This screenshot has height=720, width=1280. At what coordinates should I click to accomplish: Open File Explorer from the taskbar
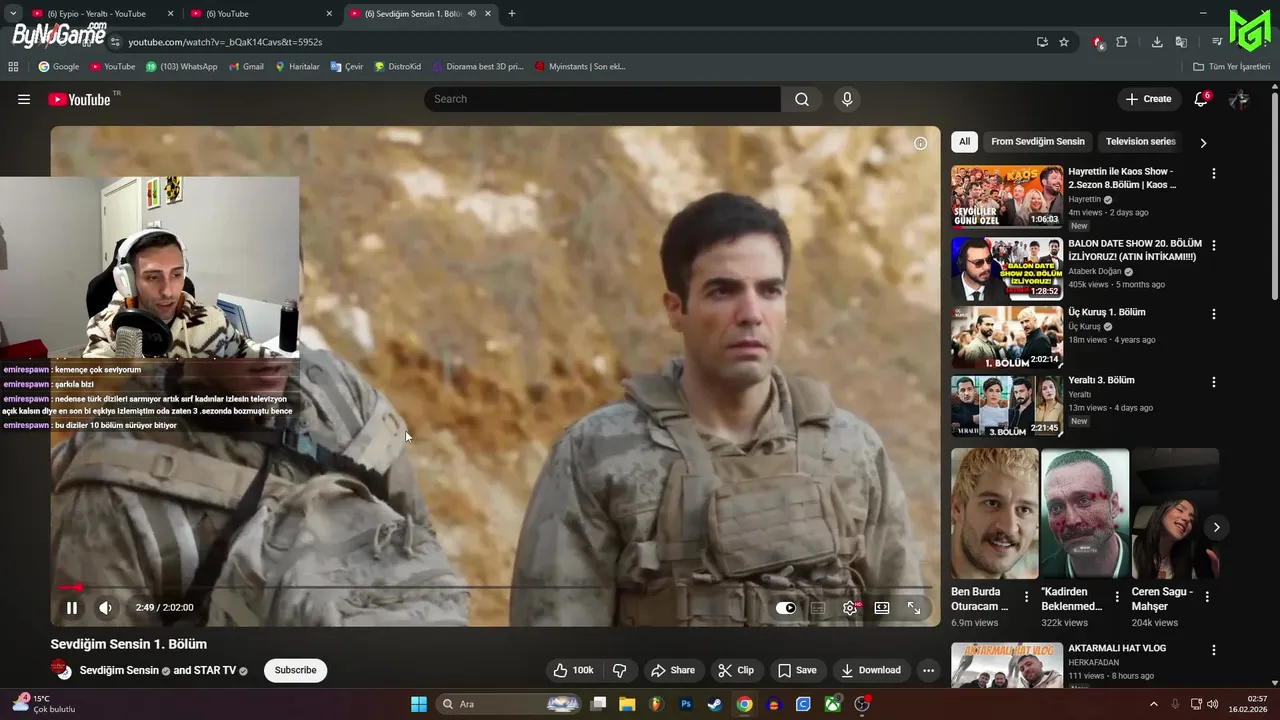628,704
